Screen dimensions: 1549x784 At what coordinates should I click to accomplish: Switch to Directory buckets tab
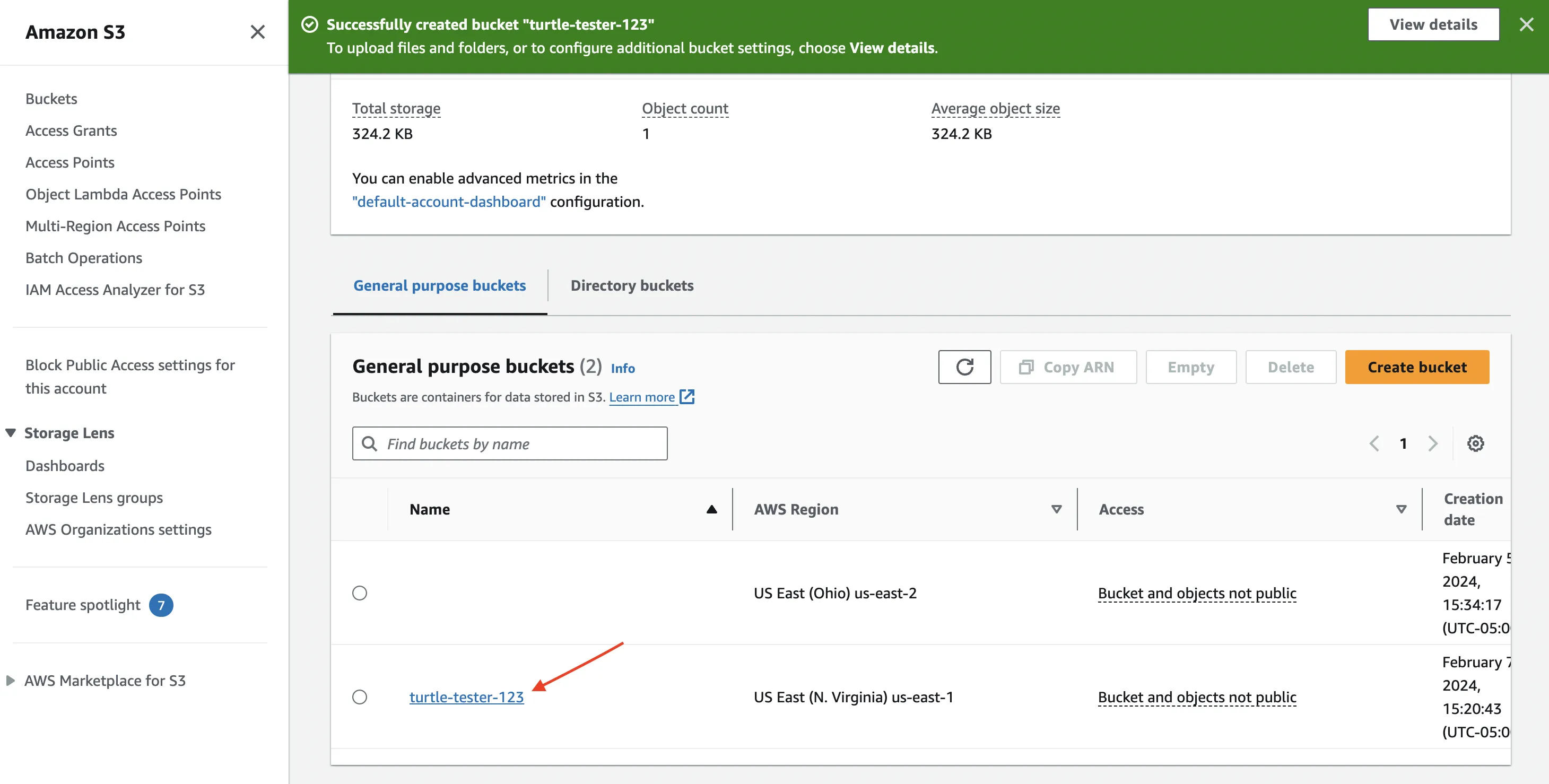click(x=631, y=285)
